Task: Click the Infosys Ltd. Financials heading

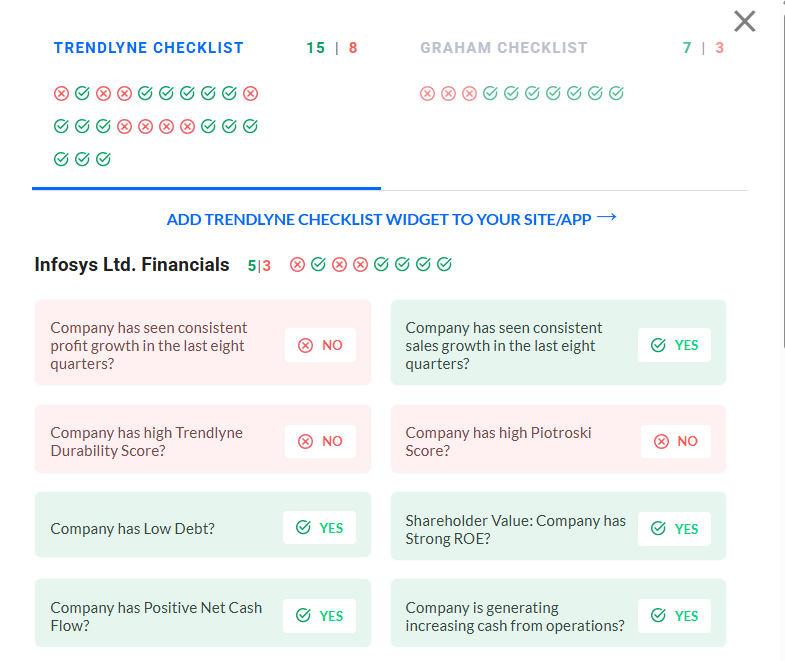Action: (x=132, y=265)
